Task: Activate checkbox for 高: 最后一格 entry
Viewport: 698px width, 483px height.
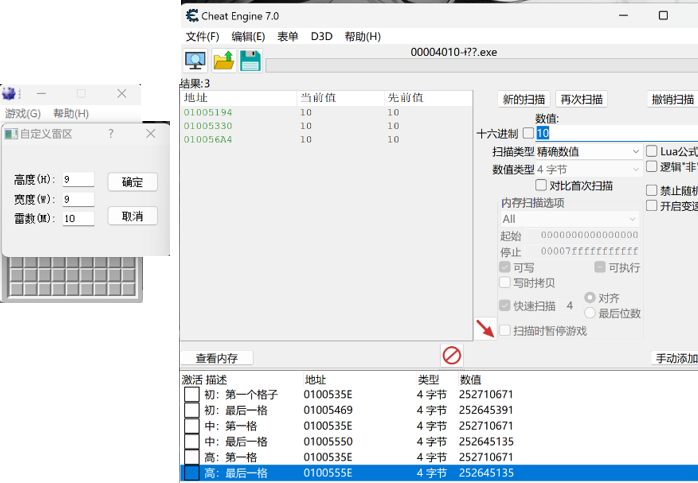Action: [x=192, y=473]
